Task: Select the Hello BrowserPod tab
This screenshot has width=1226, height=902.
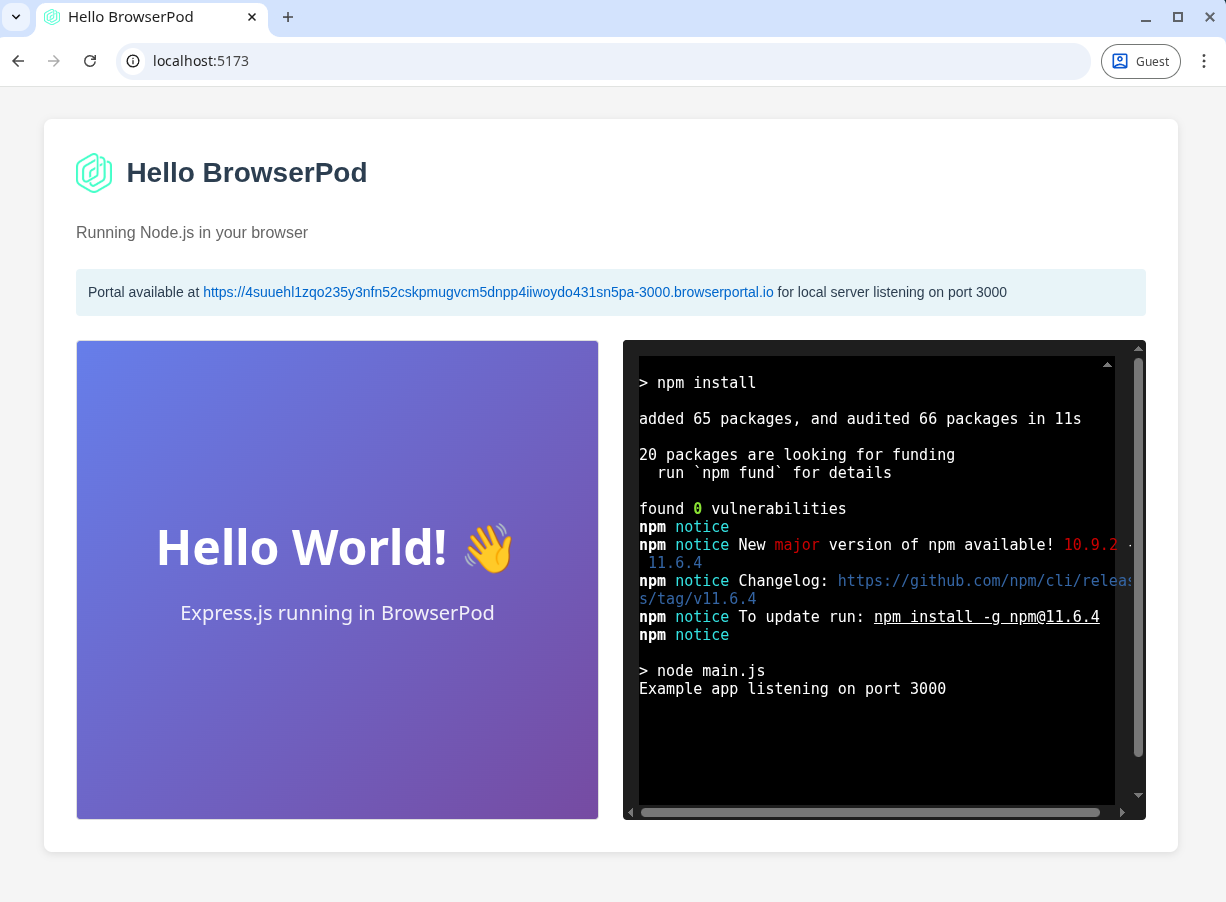Action: (x=140, y=17)
